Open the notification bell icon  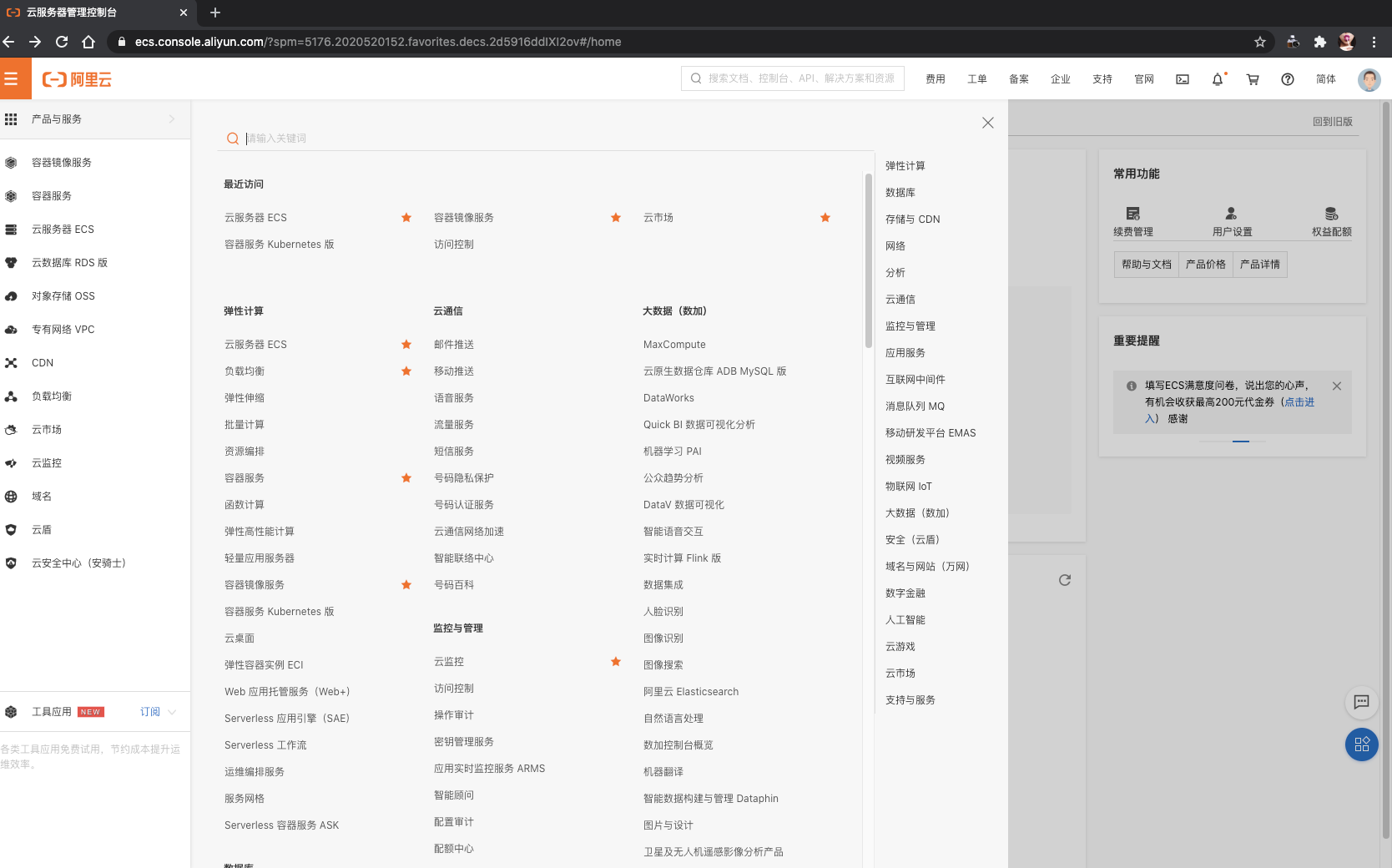click(1218, 79)
